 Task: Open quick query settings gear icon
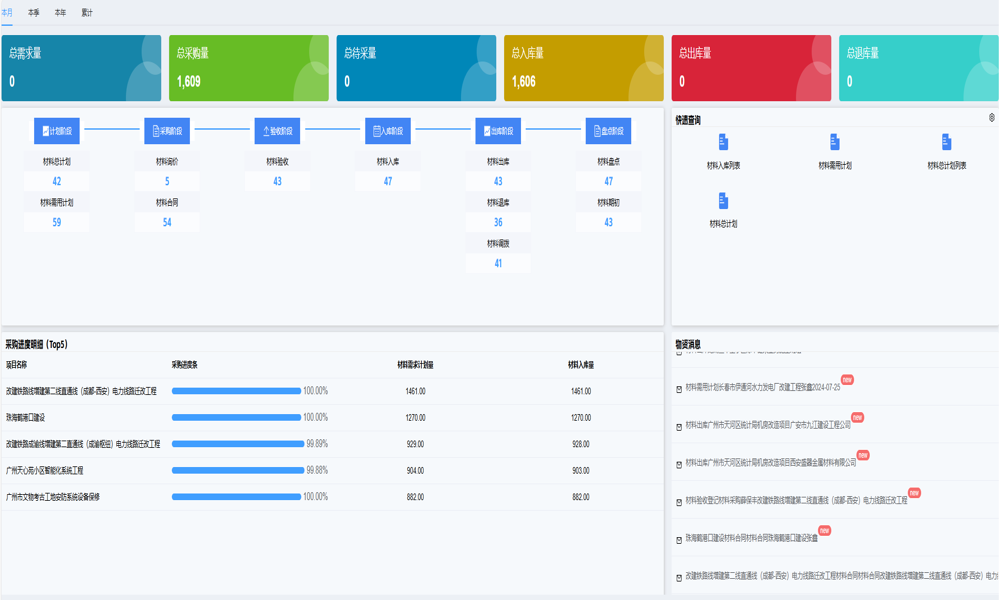click(991, 118)
